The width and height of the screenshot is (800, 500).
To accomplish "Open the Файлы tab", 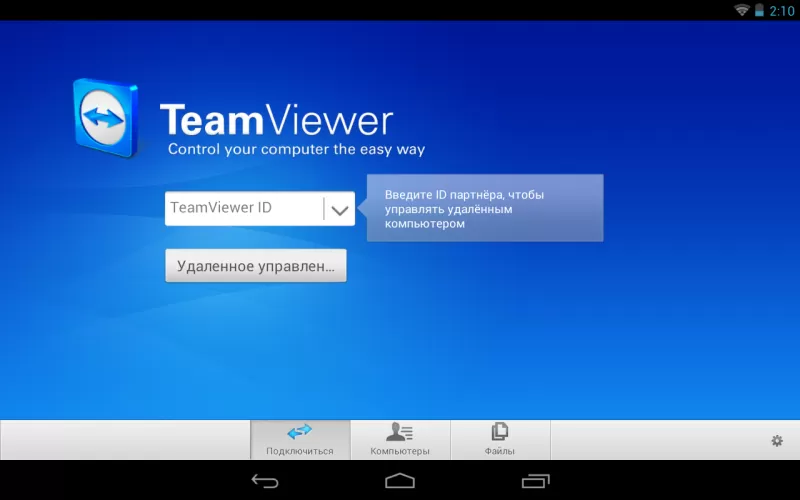I will coord(500,440).
